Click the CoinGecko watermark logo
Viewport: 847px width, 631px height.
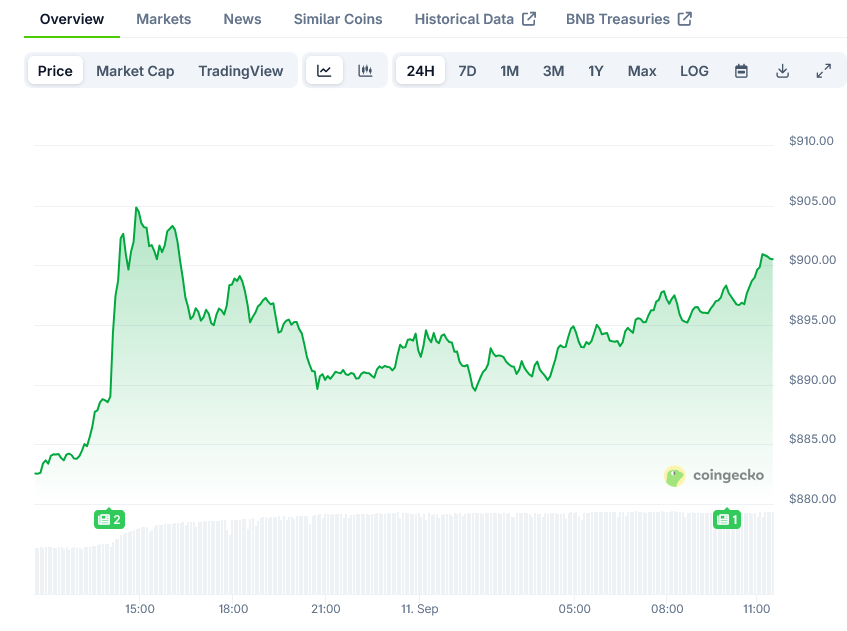coord(714,476)
